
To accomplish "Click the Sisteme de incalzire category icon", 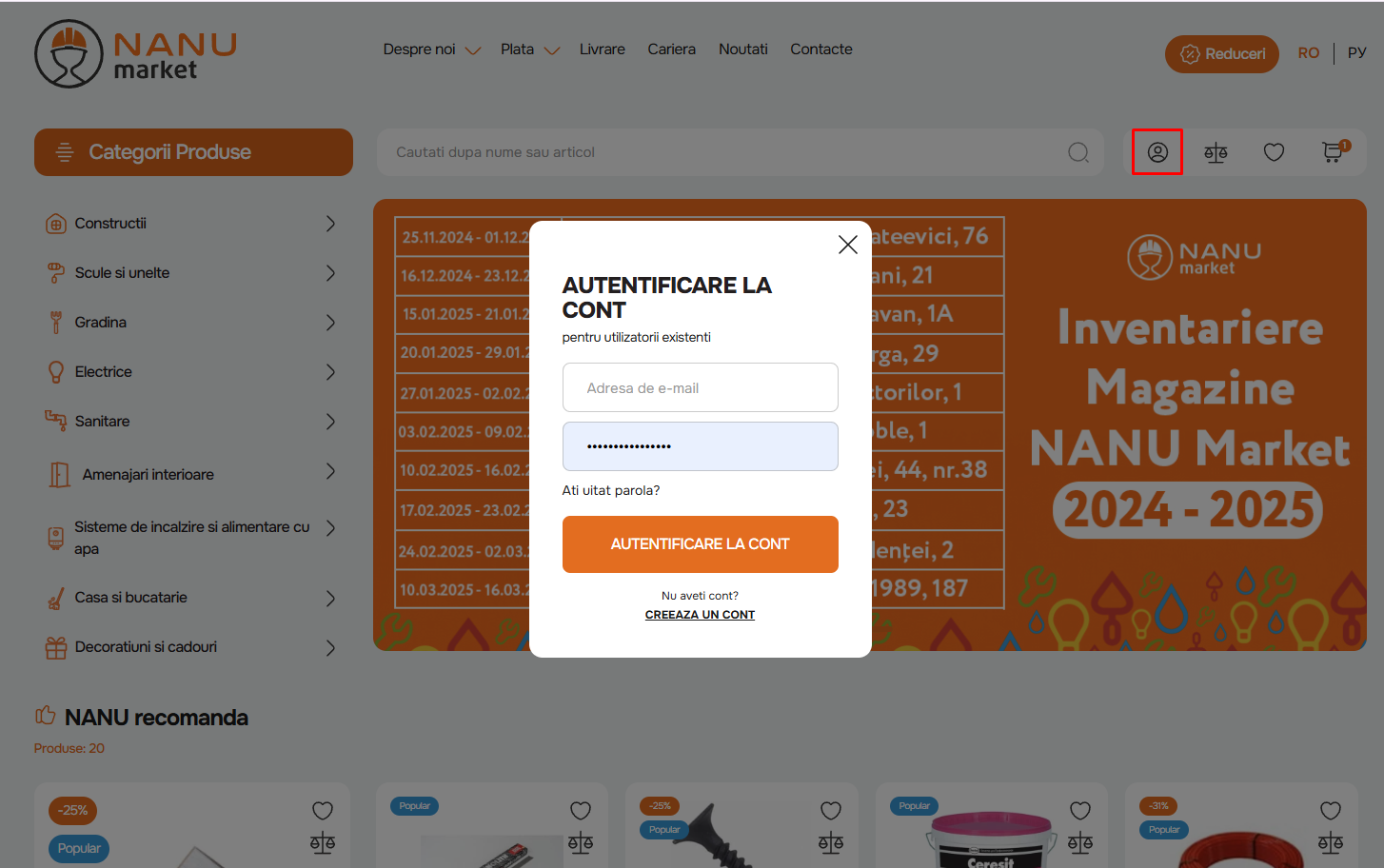I will [x=56, y=538].
